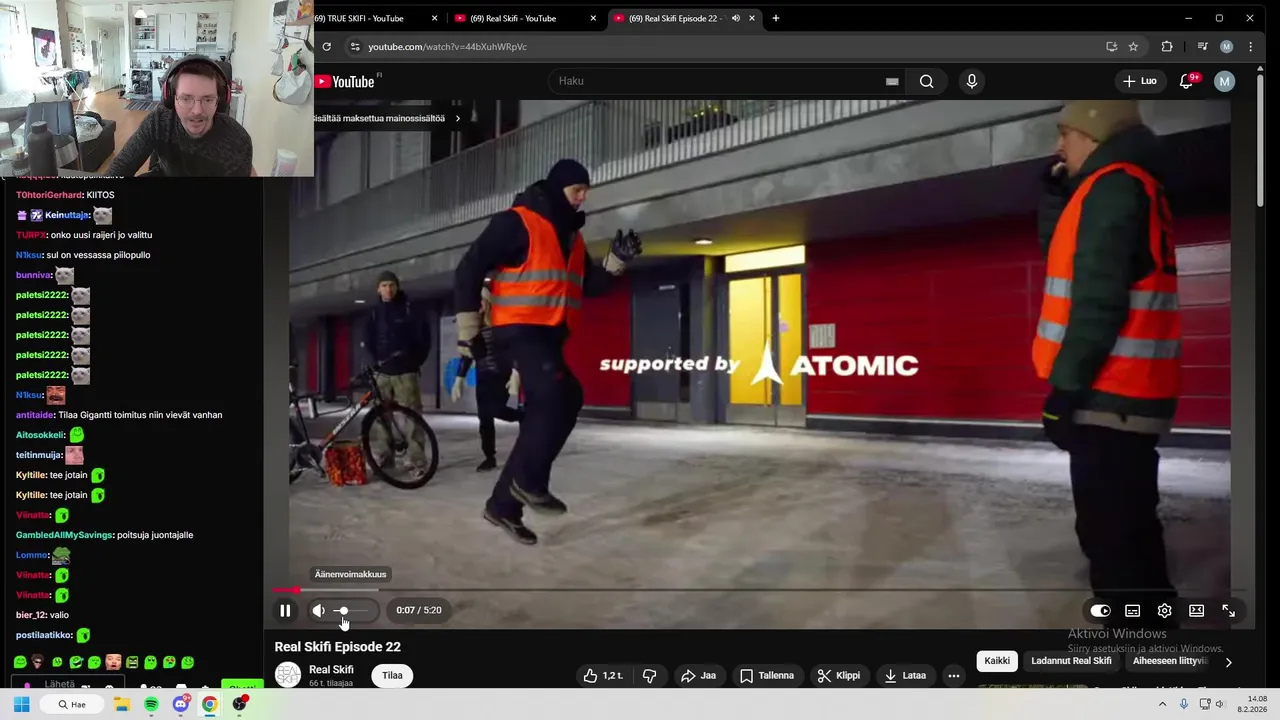The height and width of the screenshot is (720, 1280).
Task: Adjust the volume slider handle
Action: (x=342, y=610)
